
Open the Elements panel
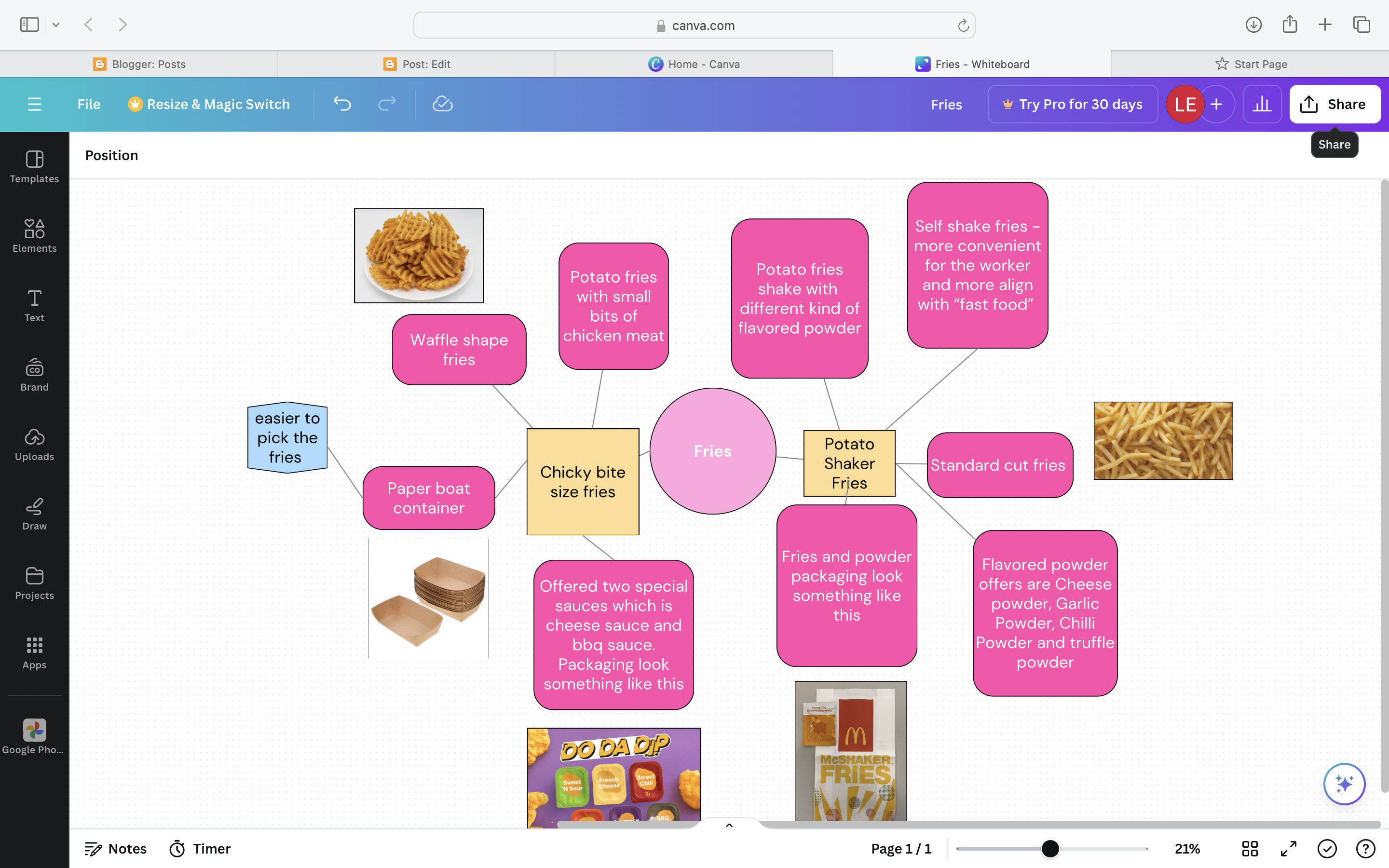tap(34, 236)
